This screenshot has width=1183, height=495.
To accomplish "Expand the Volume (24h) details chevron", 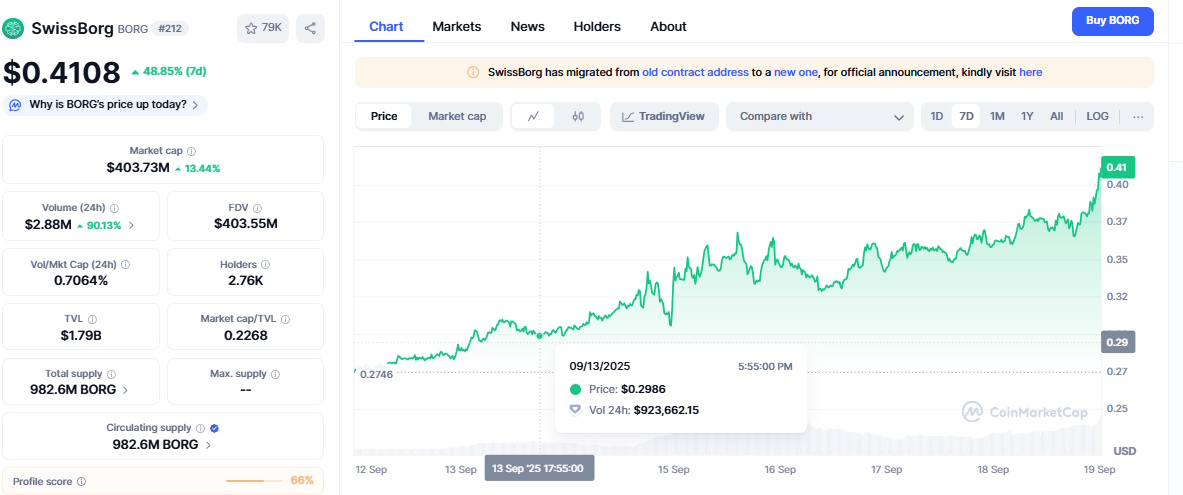I will (131, 225).
